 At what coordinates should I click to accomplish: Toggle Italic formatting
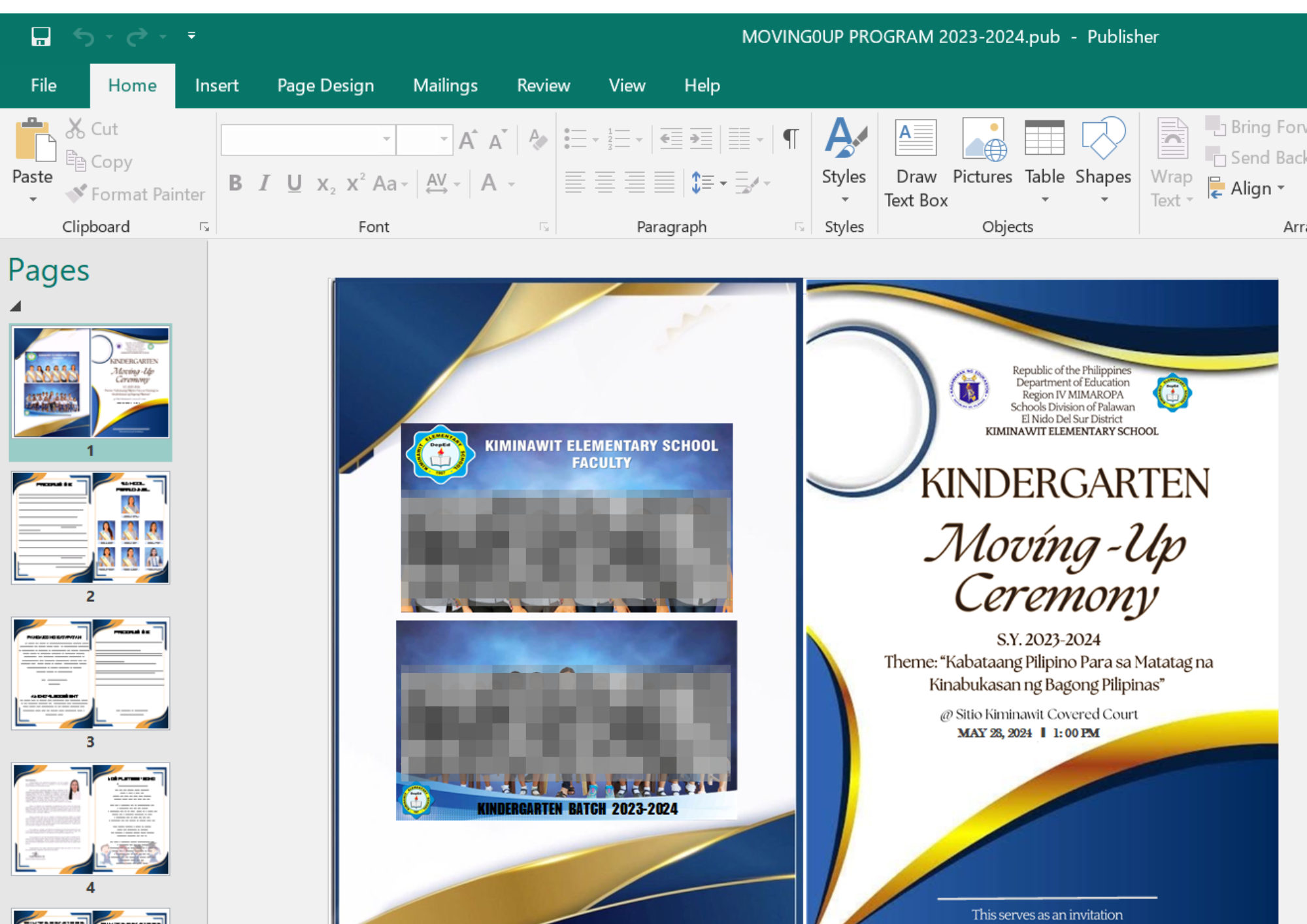click(x=264, y=183)
